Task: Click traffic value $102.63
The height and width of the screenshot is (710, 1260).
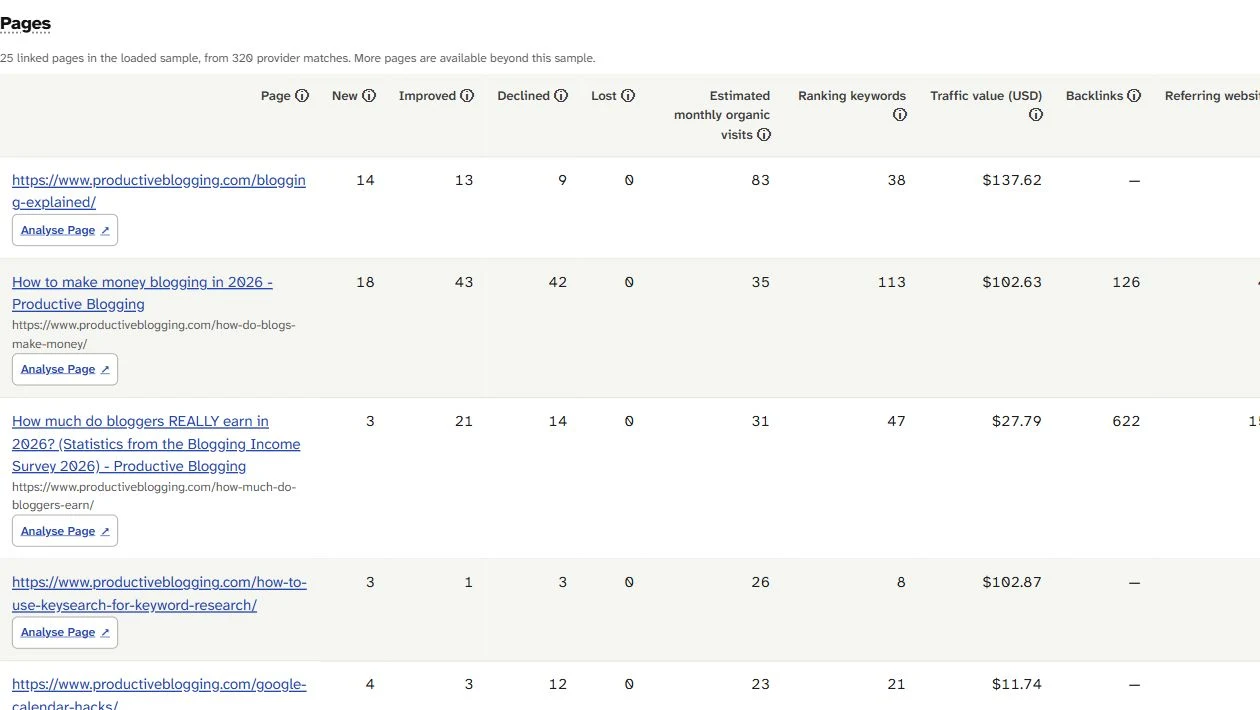Action: [1012, 282]
